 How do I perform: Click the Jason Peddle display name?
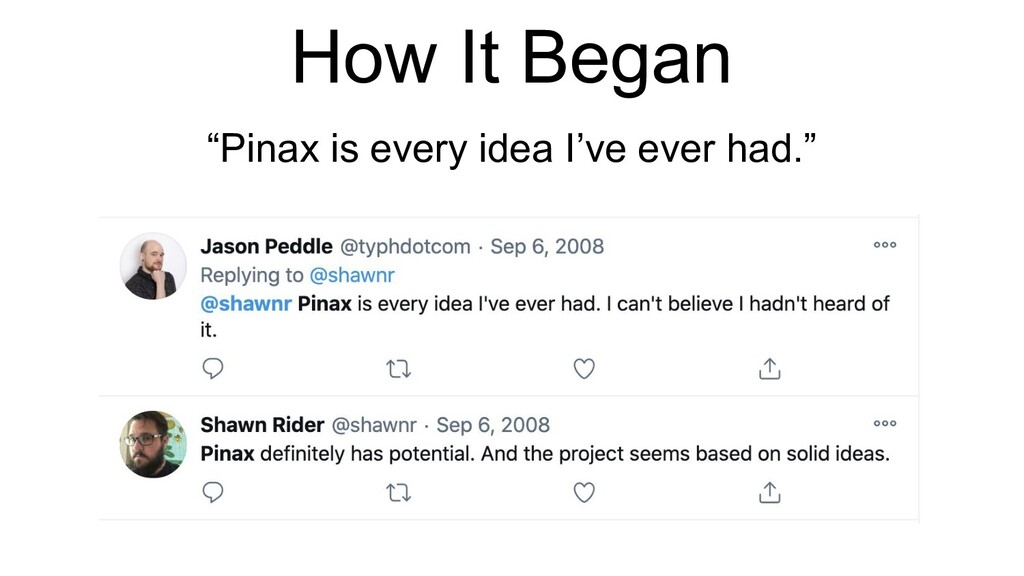266,246
